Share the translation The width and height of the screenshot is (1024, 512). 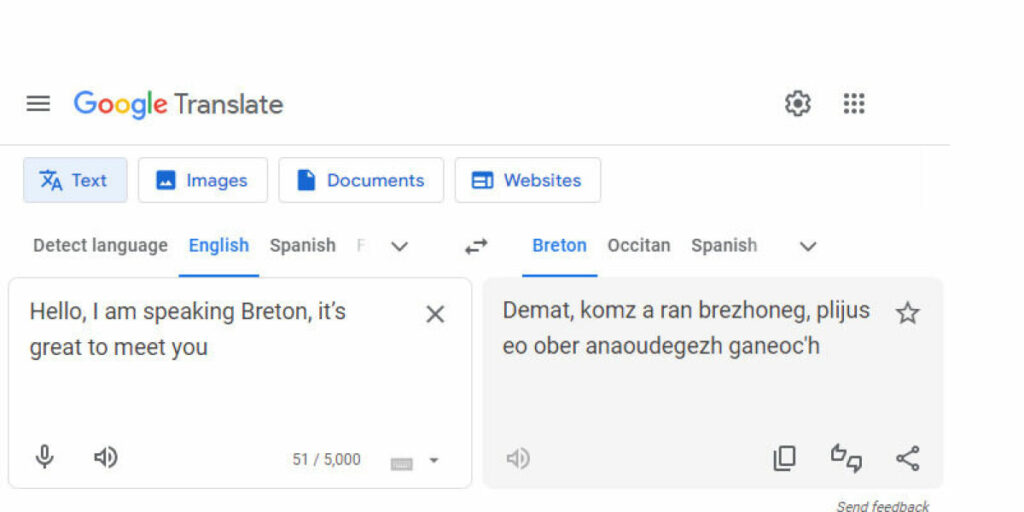pyautogui.click(x=908, y=458)
